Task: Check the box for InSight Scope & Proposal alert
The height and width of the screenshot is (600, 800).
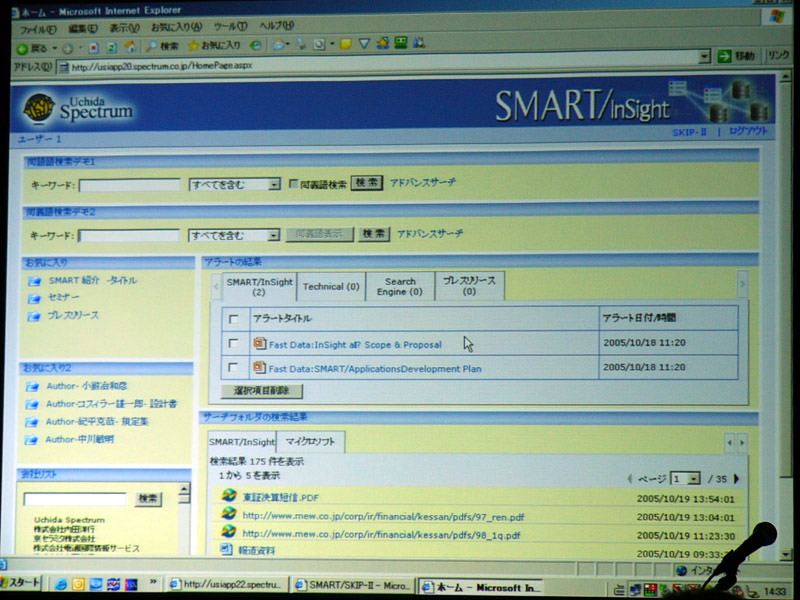Action: tap(233, 343)
